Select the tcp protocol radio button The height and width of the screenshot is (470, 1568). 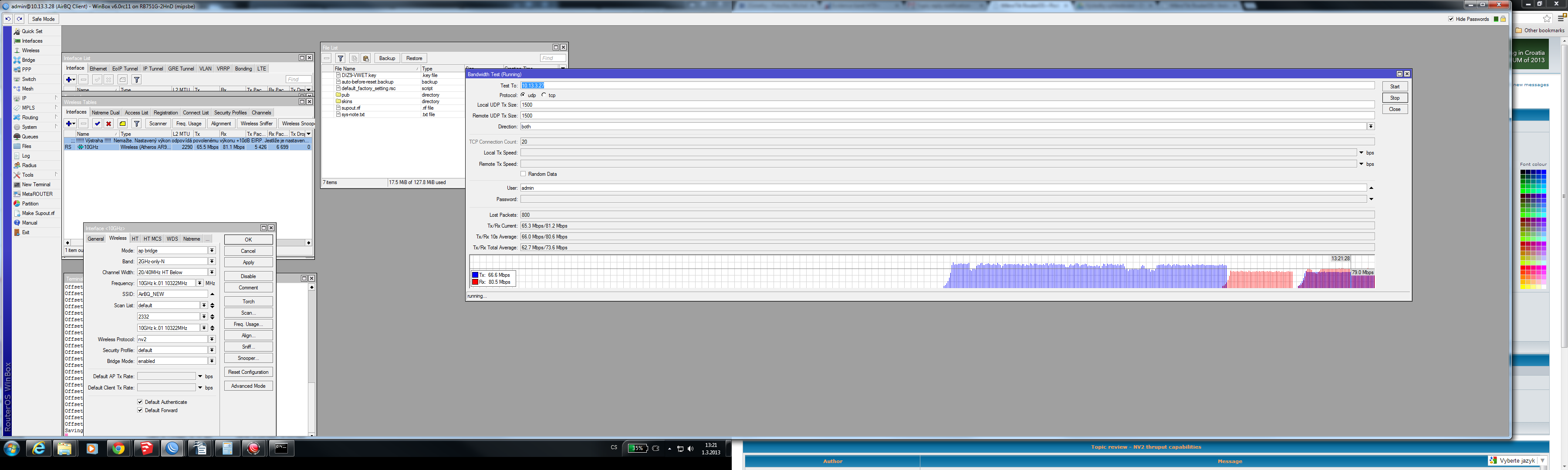pyautogui.click(x=544, y=95)
